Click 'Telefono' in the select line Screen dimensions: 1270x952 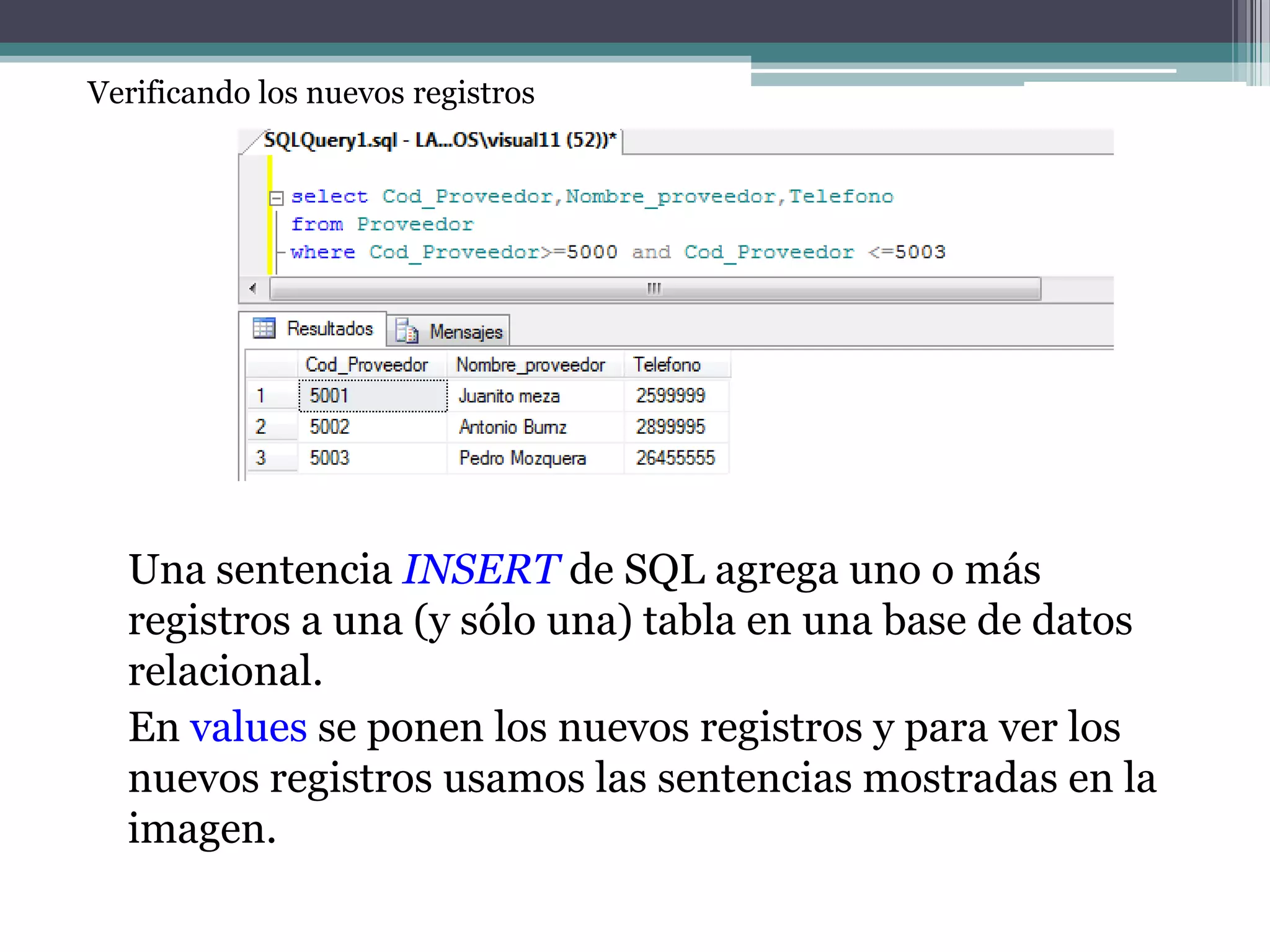pos(841,196)
